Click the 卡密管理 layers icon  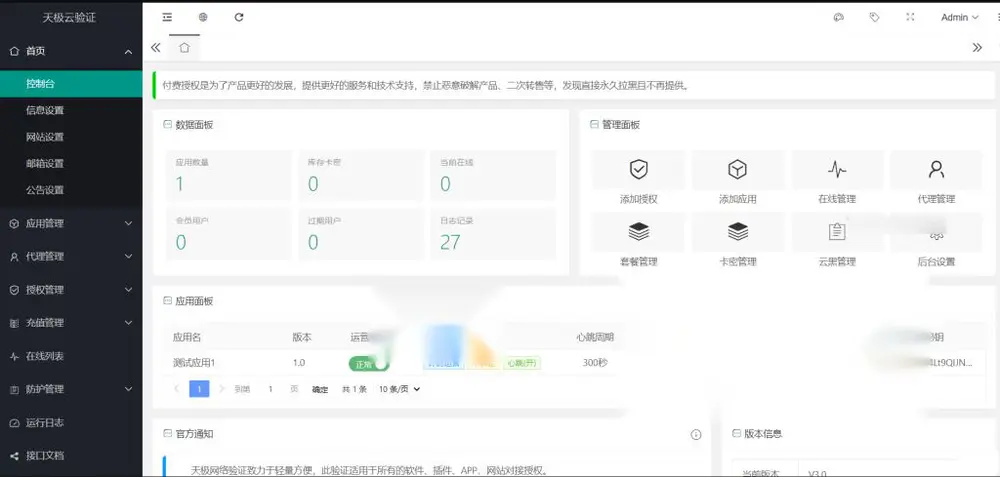coord(737,231)
